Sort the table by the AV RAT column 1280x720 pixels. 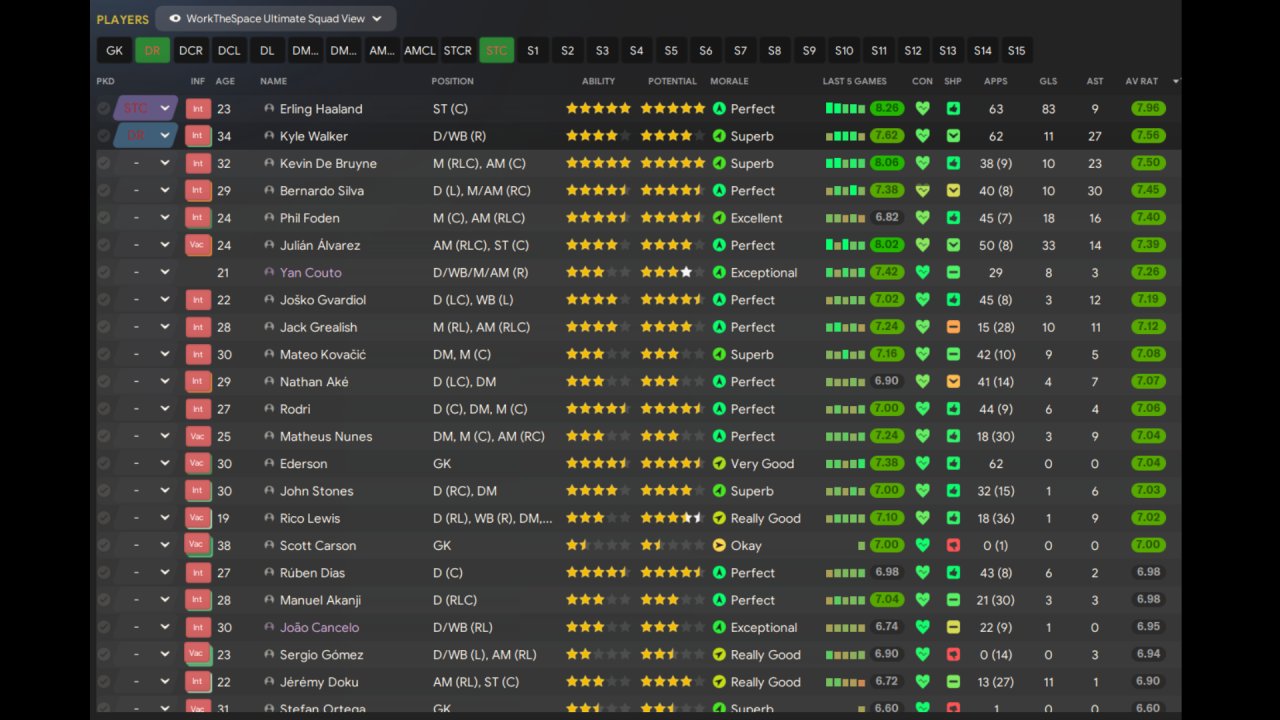pyautogui.click(x=1141, y=81)
